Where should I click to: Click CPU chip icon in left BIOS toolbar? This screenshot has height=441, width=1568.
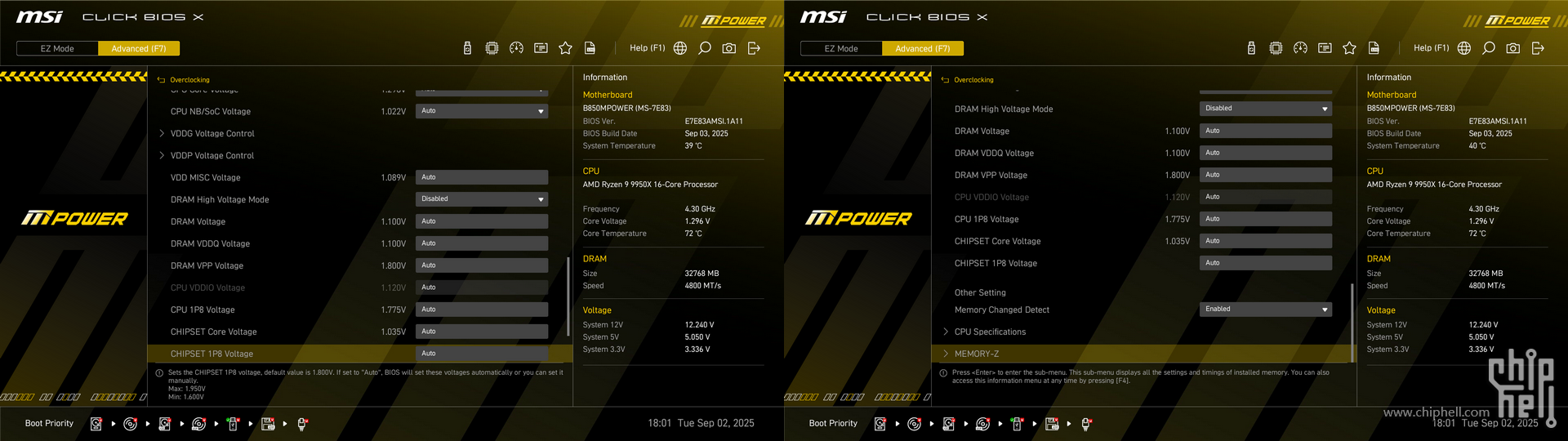pyautogui.click(x=492, y=48)
